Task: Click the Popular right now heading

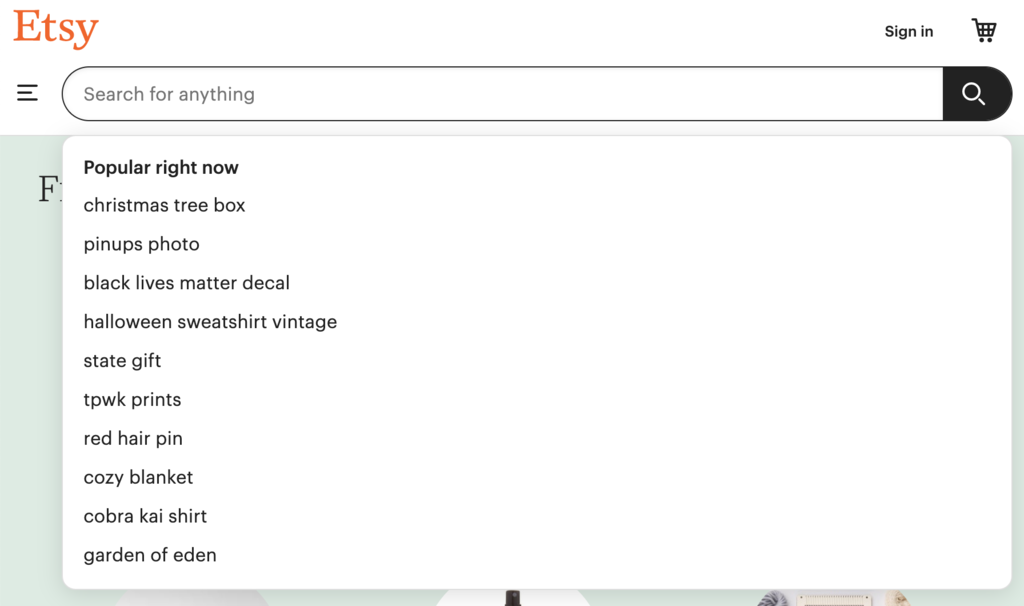Action: 161,167
